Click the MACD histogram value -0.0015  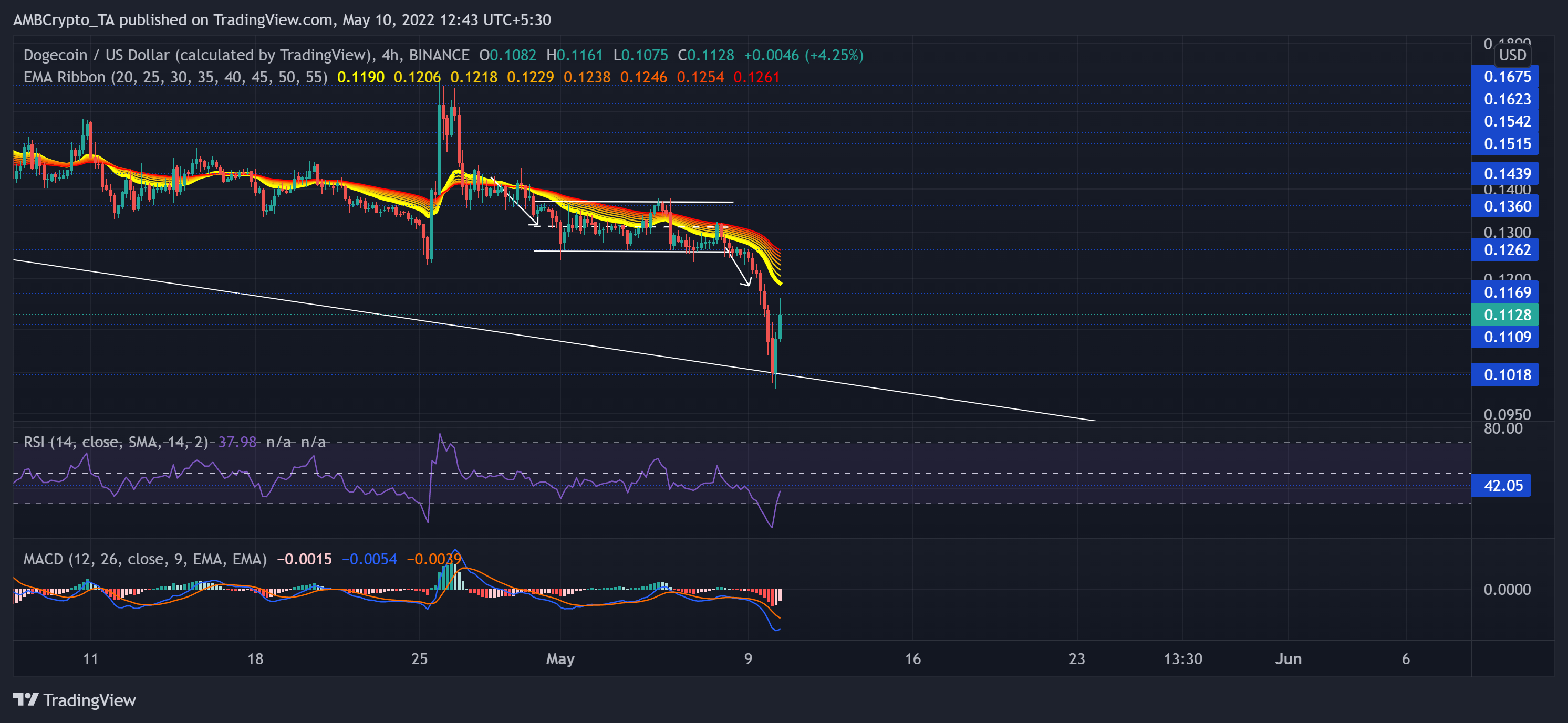(x=304, y=559)
